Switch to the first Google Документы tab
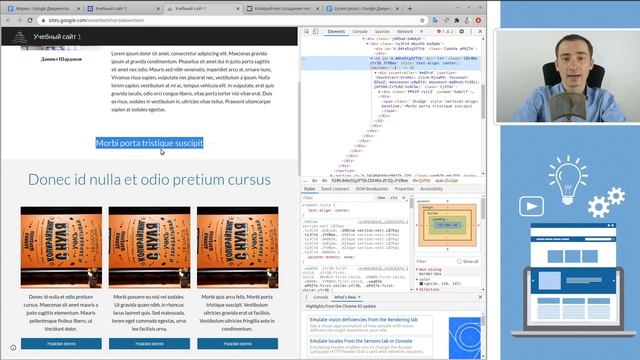 [43, 8]
